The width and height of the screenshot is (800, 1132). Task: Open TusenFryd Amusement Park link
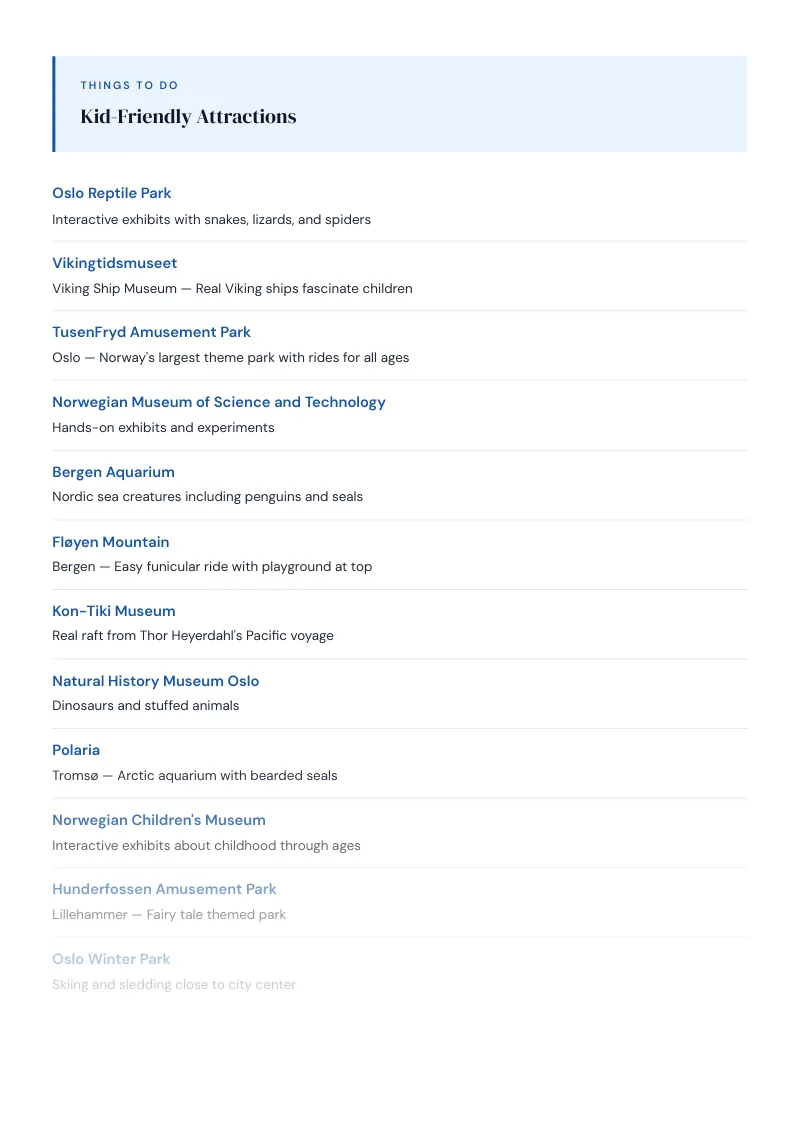(151, 332)
